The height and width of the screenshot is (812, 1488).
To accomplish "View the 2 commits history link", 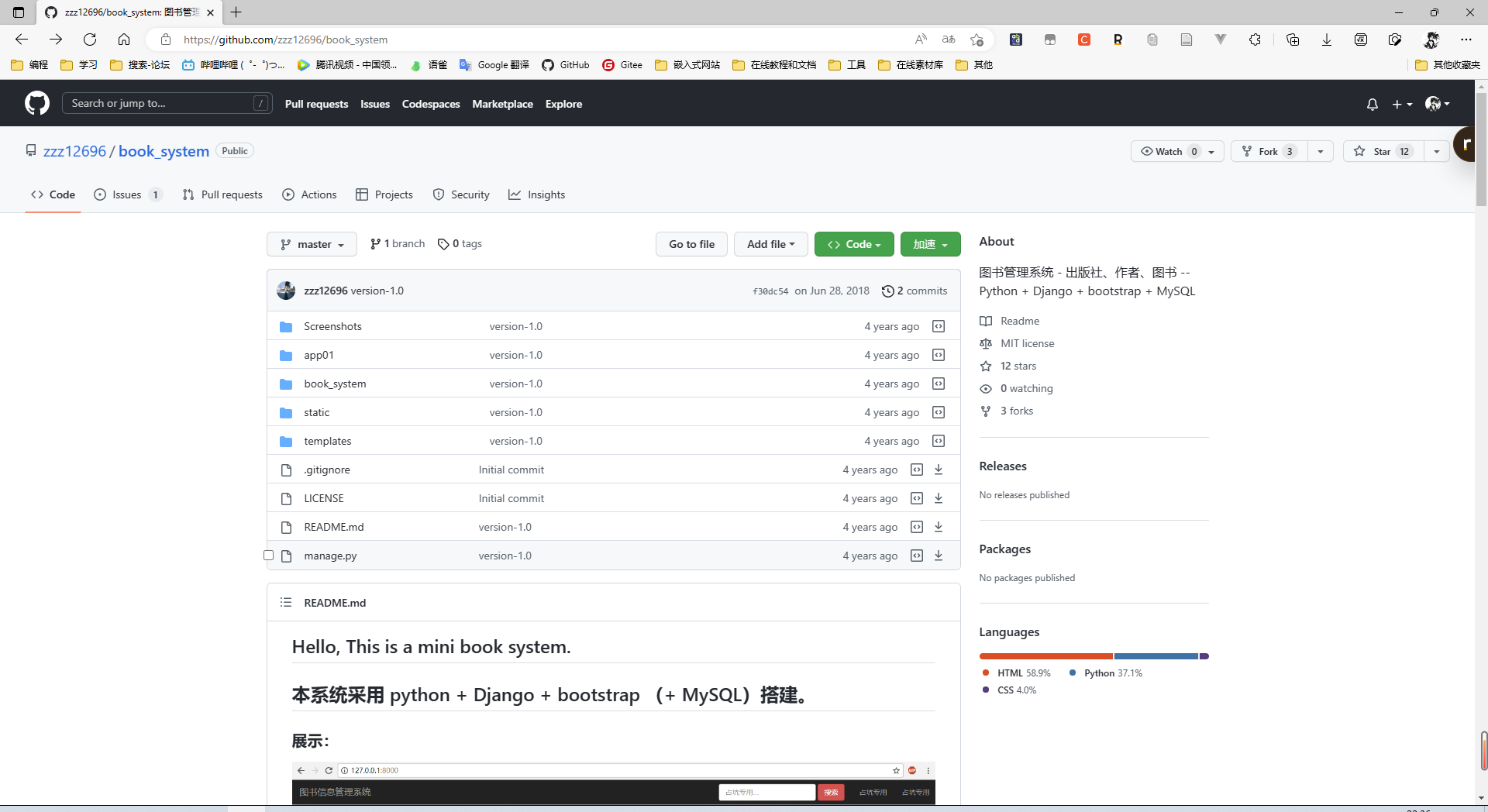I will coord(914,291).
